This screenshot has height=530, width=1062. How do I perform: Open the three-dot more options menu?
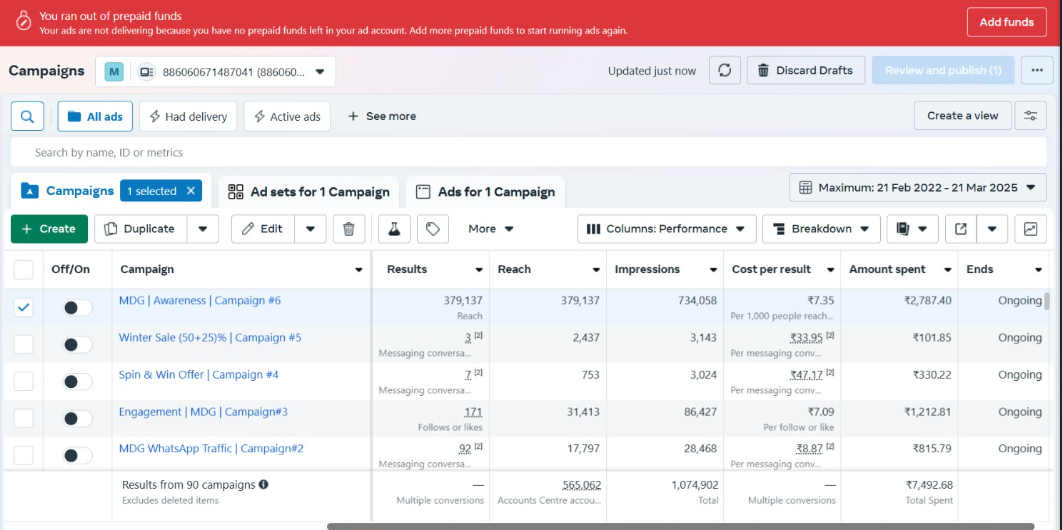click(1037, 71)
